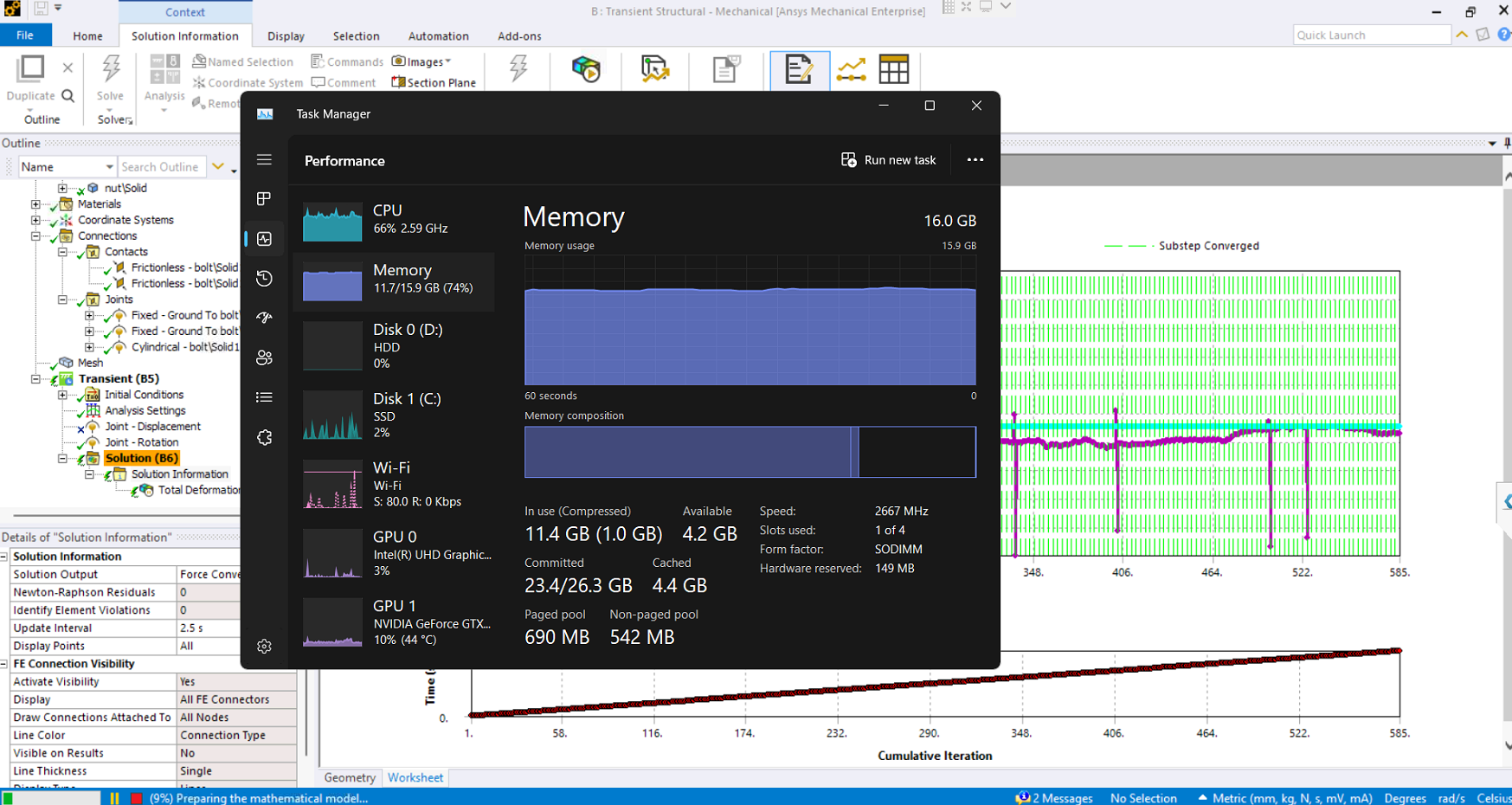Collapse the Joints tree node
The image size is (1512, 805).
(62, 299)
